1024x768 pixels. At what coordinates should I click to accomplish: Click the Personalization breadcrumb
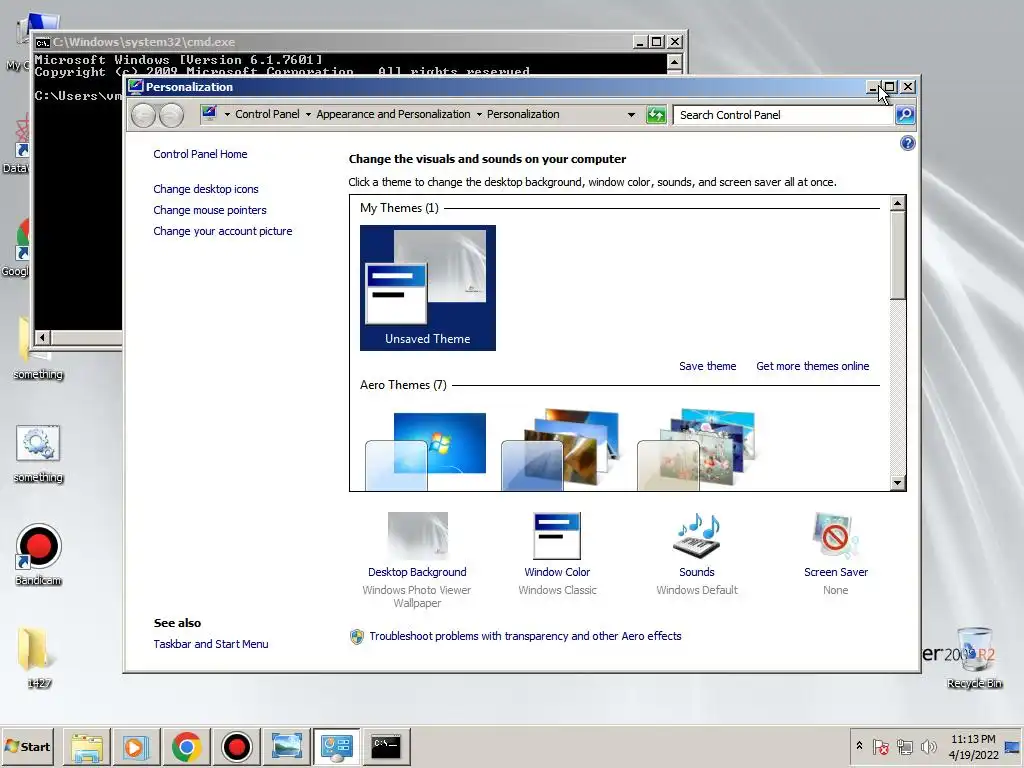click(x=523, y=114)
